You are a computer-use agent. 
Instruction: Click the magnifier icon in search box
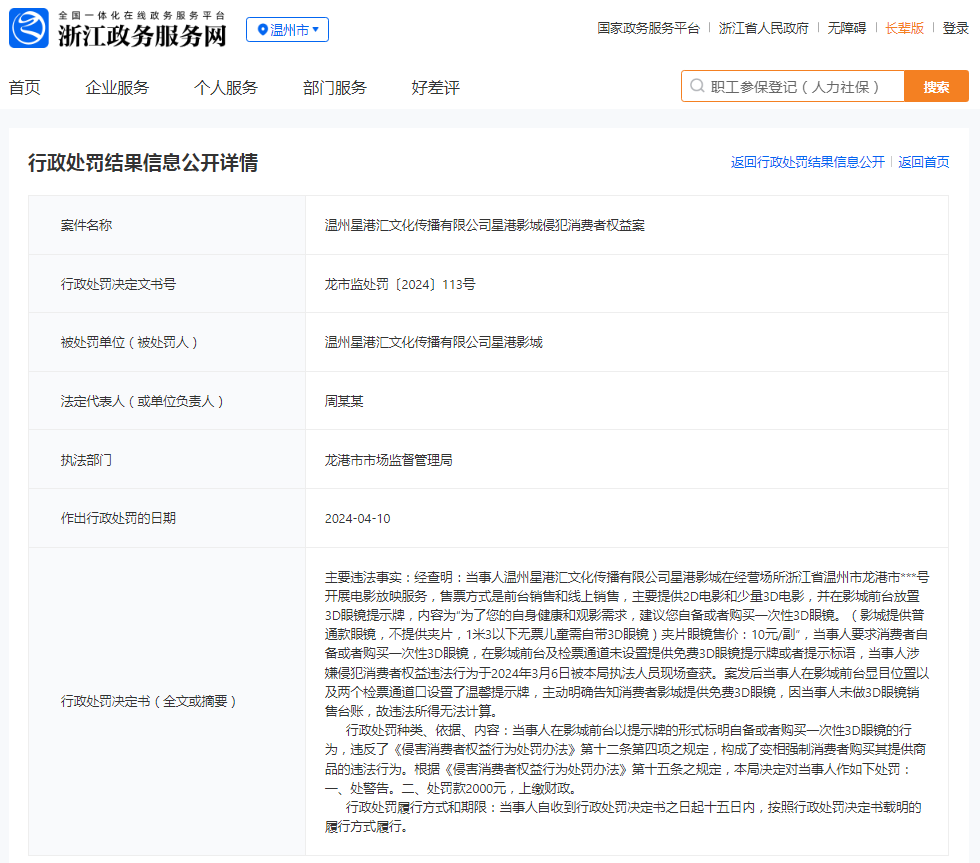click(697, 86)
